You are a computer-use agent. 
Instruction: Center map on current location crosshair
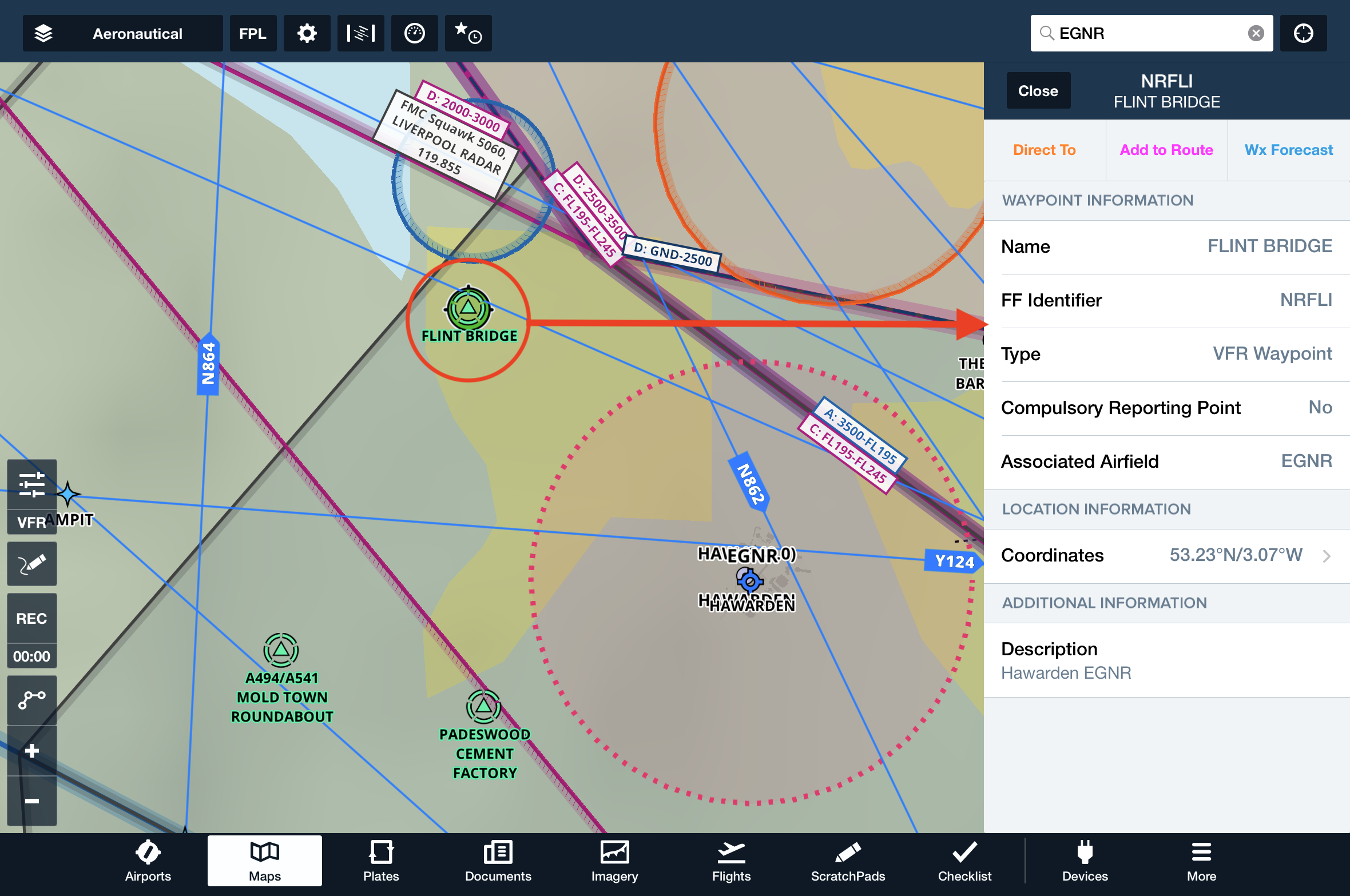click(x=1303, y=33)
